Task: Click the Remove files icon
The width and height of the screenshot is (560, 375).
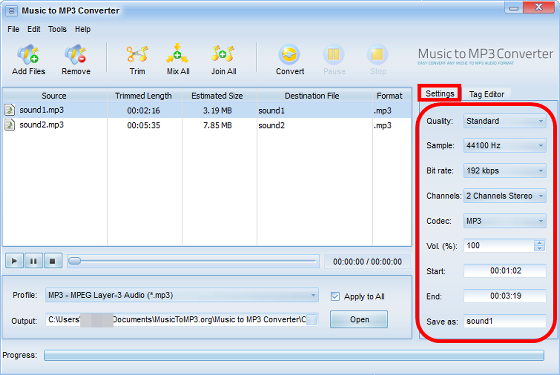Action: click(x=76, y=55)
